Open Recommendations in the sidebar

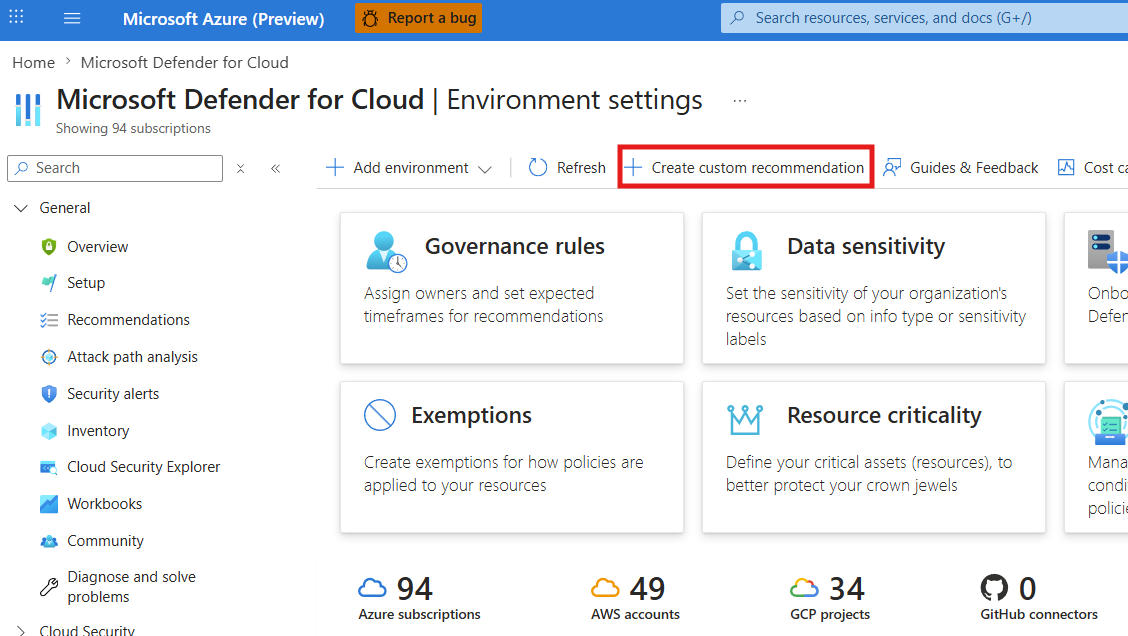point(128,319)
